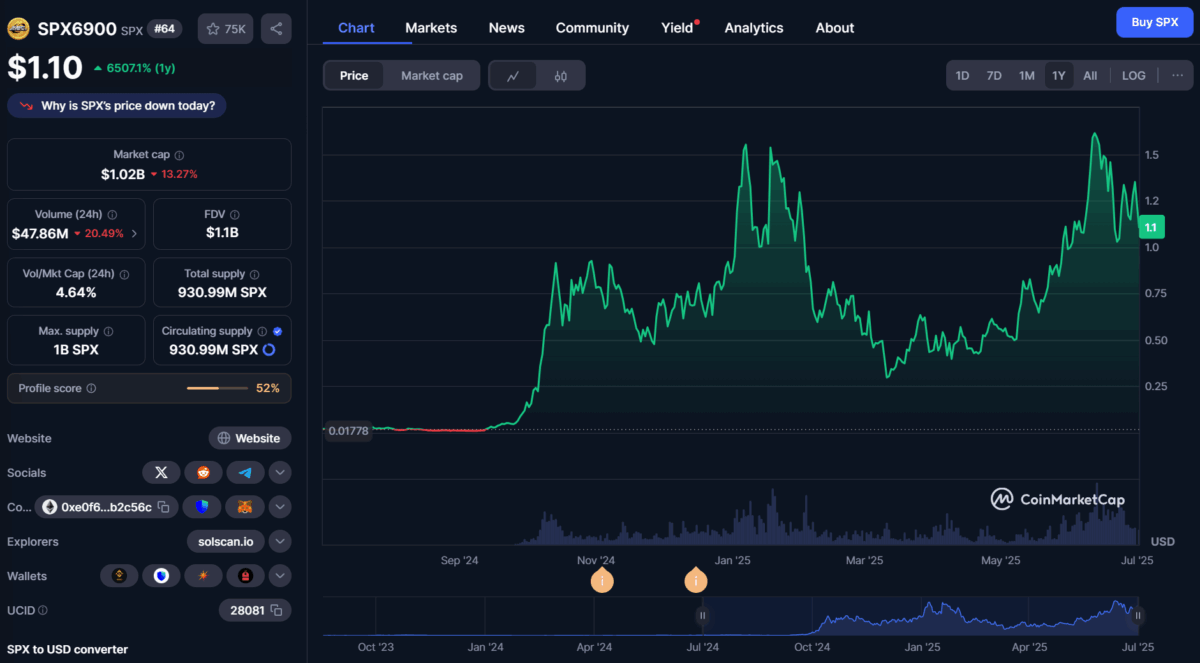Set chart range to All

(x=1090, y=76)
